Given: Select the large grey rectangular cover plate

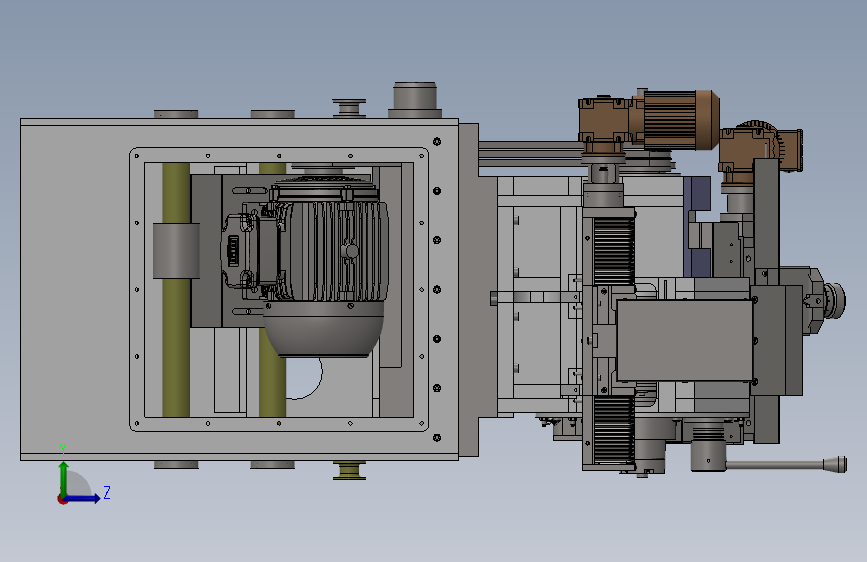Looking at the screenshot, I should (x=685, y=340).
